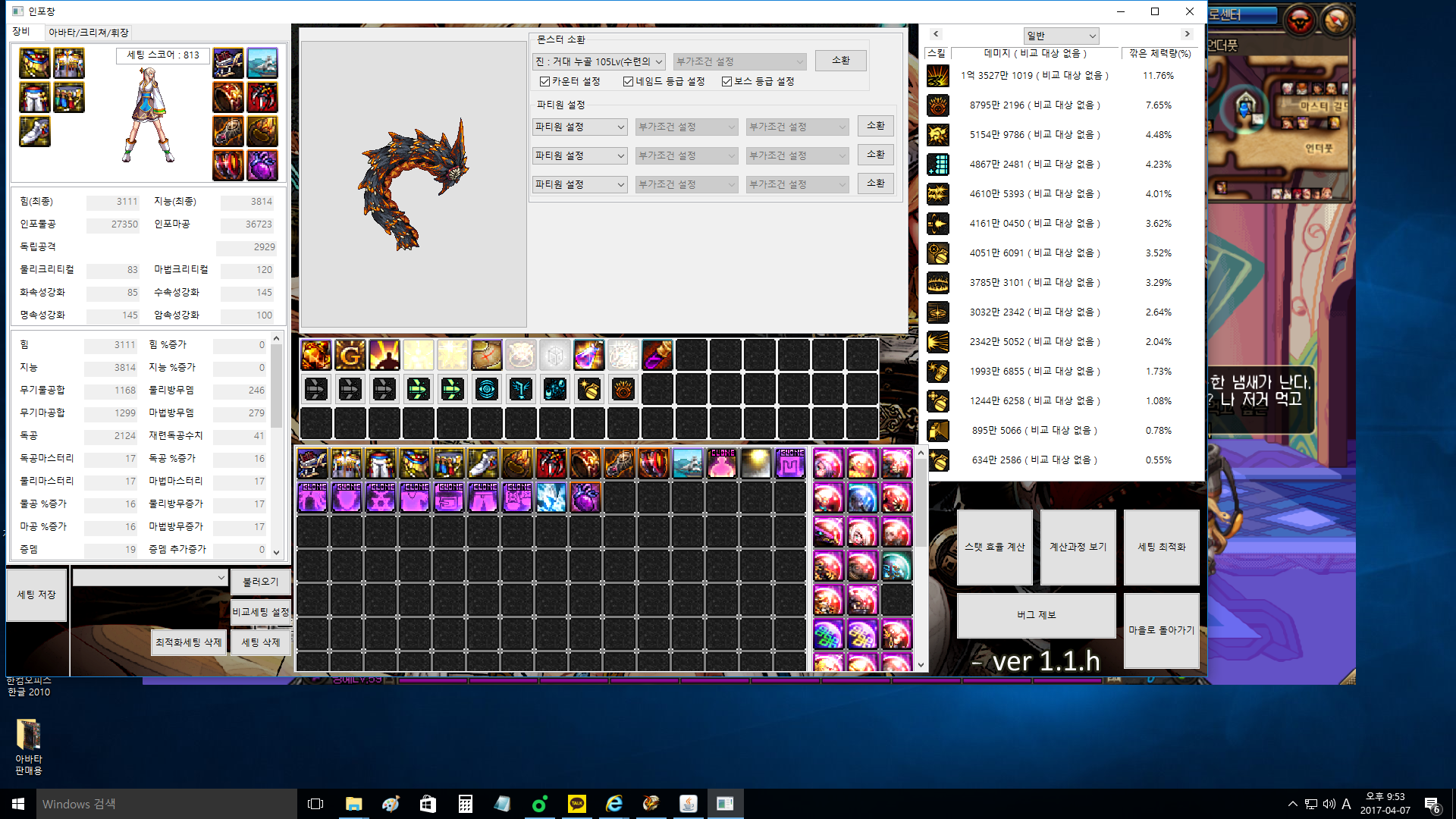Screen dimensions: 1456x819
Task: Select the yellow grenade skill icon
Action: [x=588, y=389]
